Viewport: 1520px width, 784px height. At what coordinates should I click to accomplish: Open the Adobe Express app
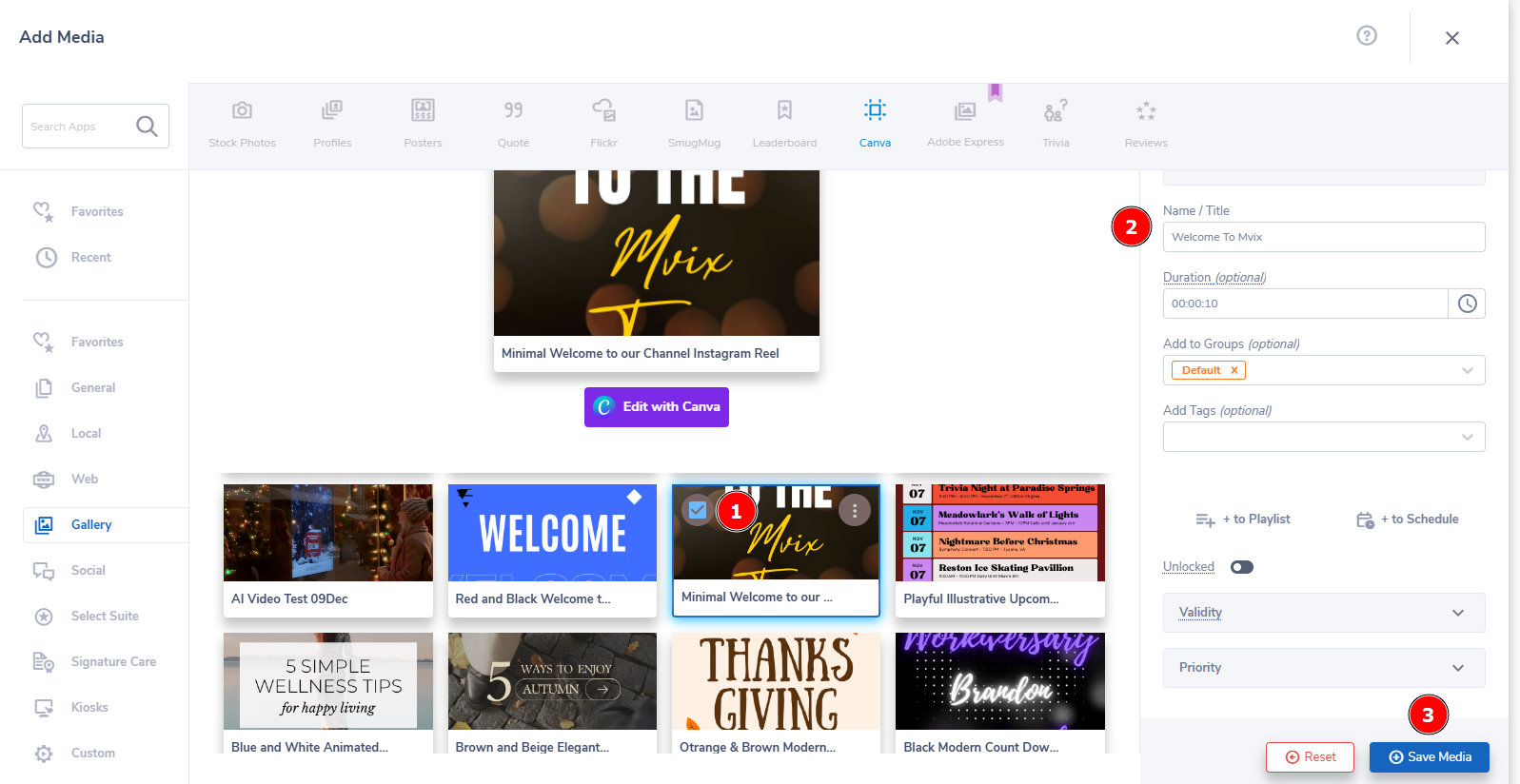click(965, 124)
